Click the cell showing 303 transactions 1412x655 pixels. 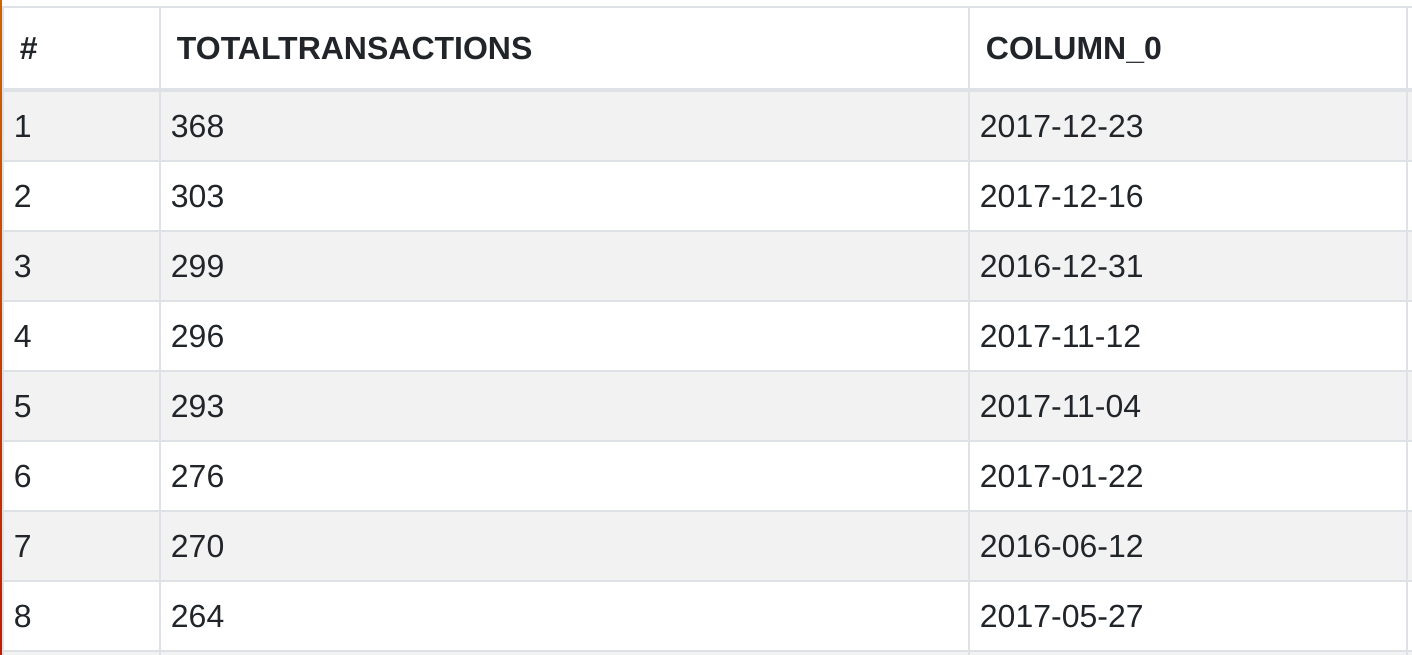[x=198, y=196]
